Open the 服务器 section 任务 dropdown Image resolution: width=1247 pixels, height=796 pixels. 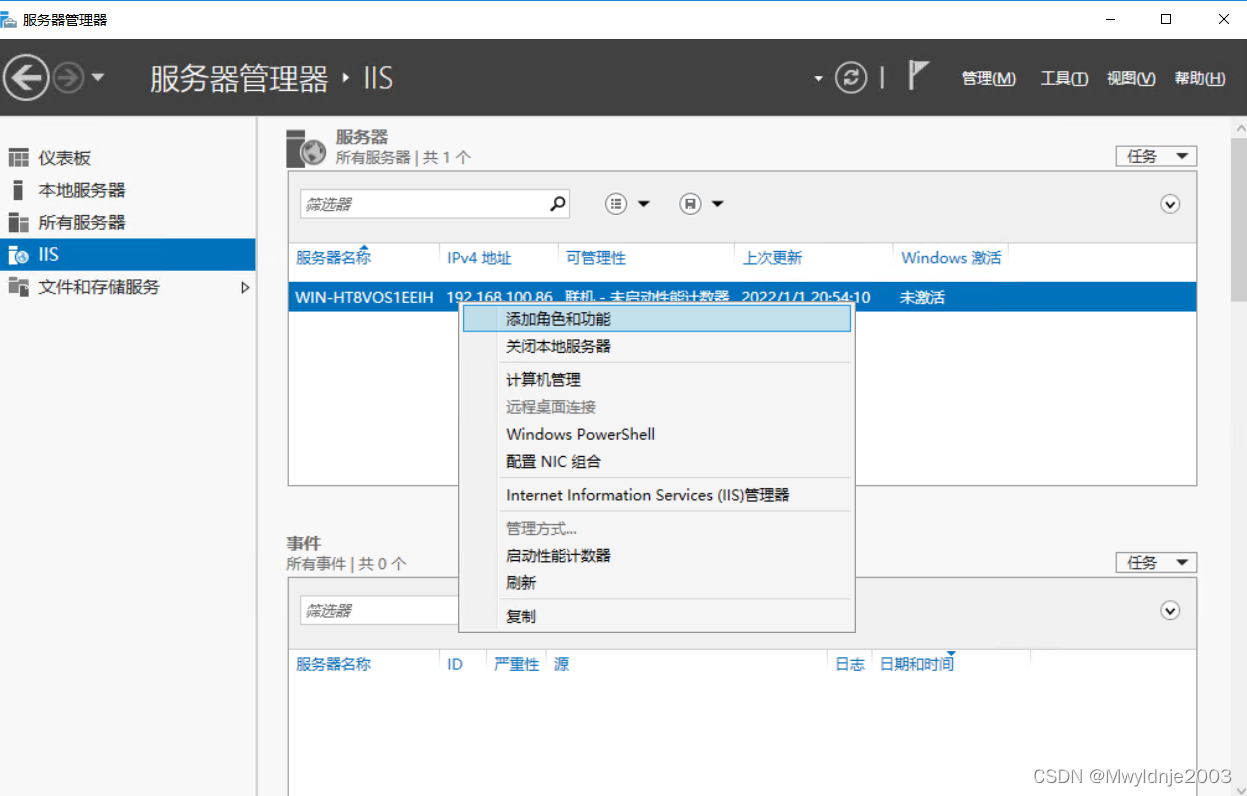pyautogui.click(x=1155, y=156)
